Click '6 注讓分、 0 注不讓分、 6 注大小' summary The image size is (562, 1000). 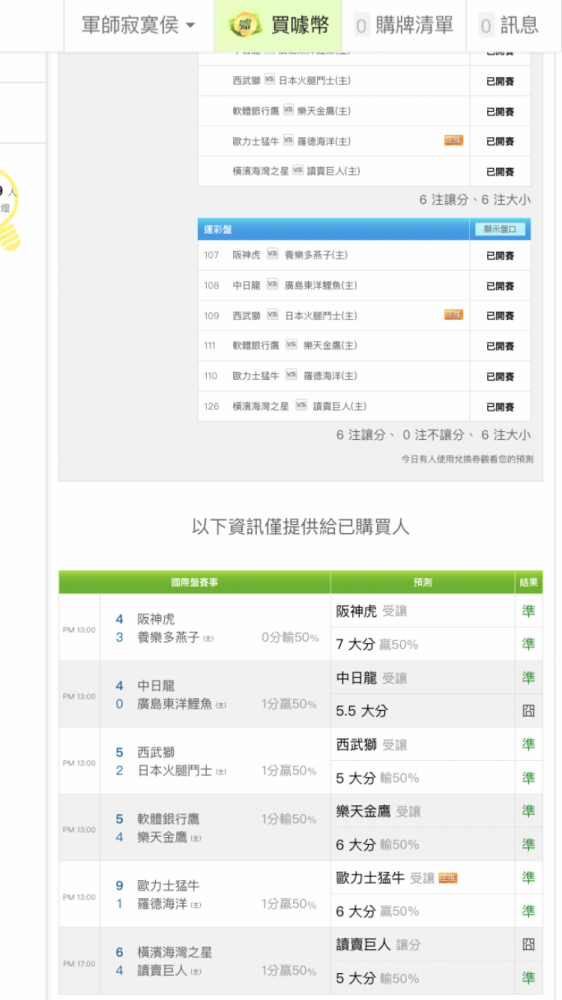pyautogui.click(x=433, y=435)
